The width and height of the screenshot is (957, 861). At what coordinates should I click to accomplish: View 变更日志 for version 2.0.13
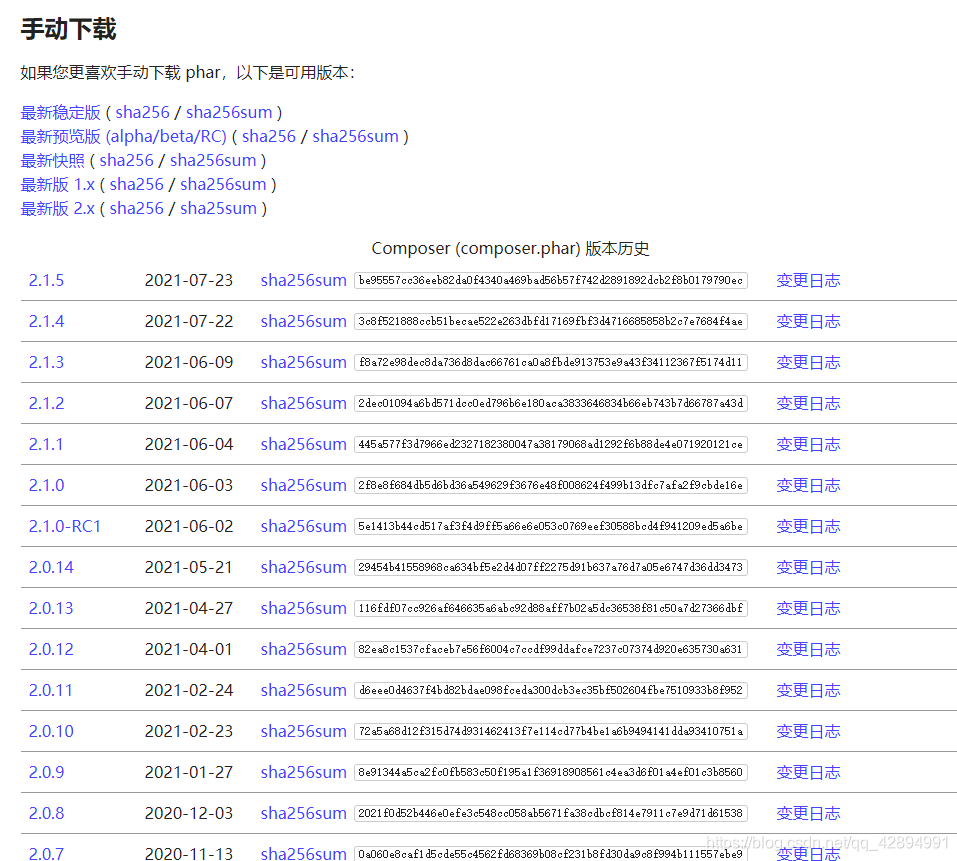[808, 608]
